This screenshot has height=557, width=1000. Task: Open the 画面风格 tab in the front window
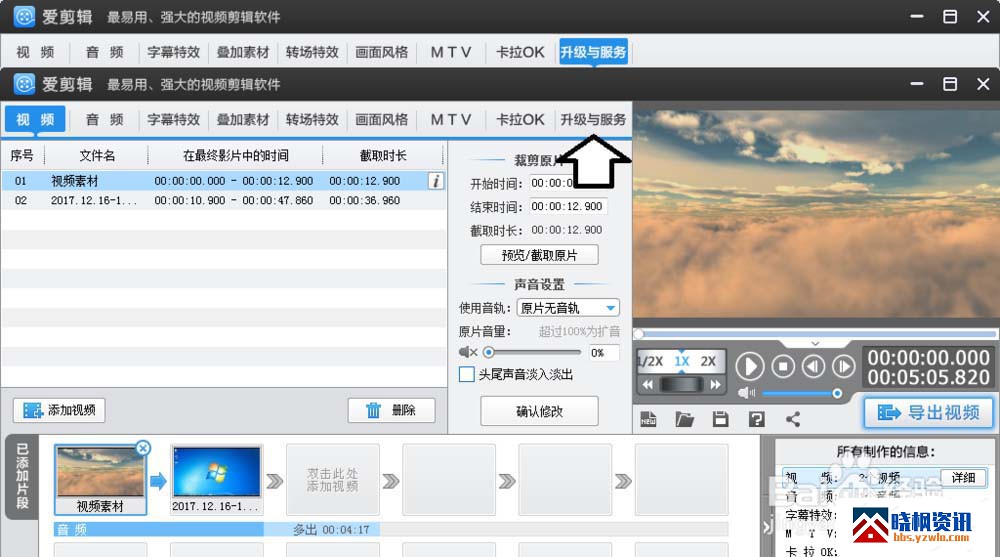tap(381, 119)
